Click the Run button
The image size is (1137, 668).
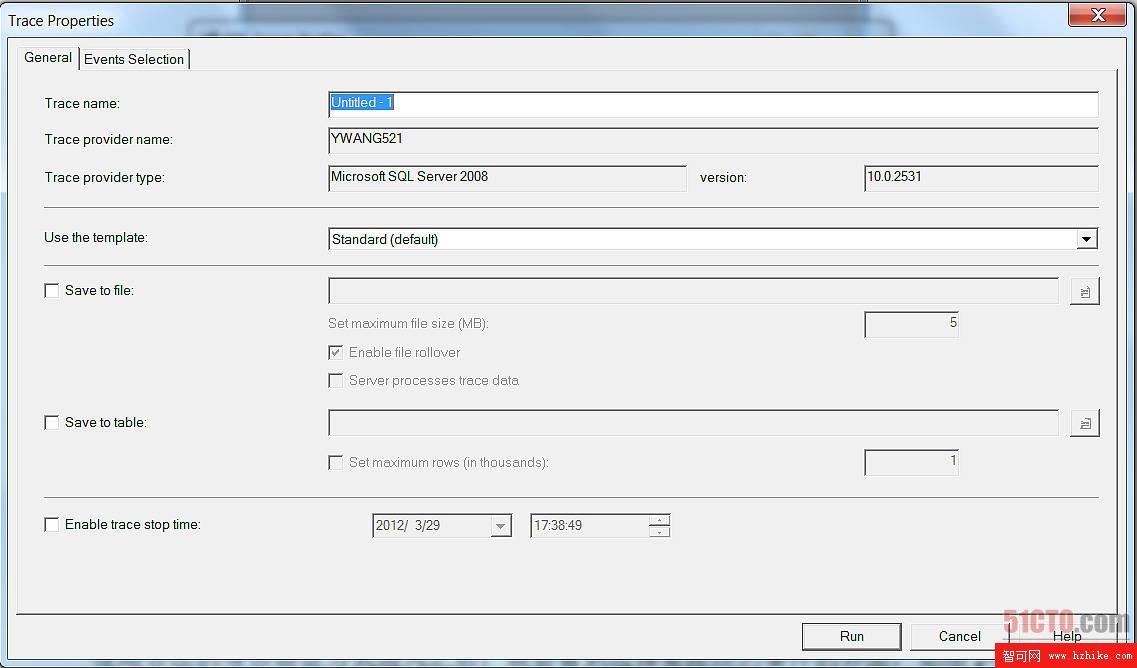coord(851,636)
